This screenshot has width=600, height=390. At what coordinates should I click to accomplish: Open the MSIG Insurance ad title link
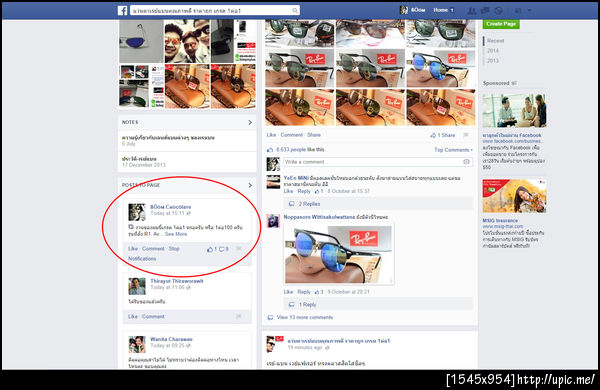pyautogui.click(x=500, y=221)
